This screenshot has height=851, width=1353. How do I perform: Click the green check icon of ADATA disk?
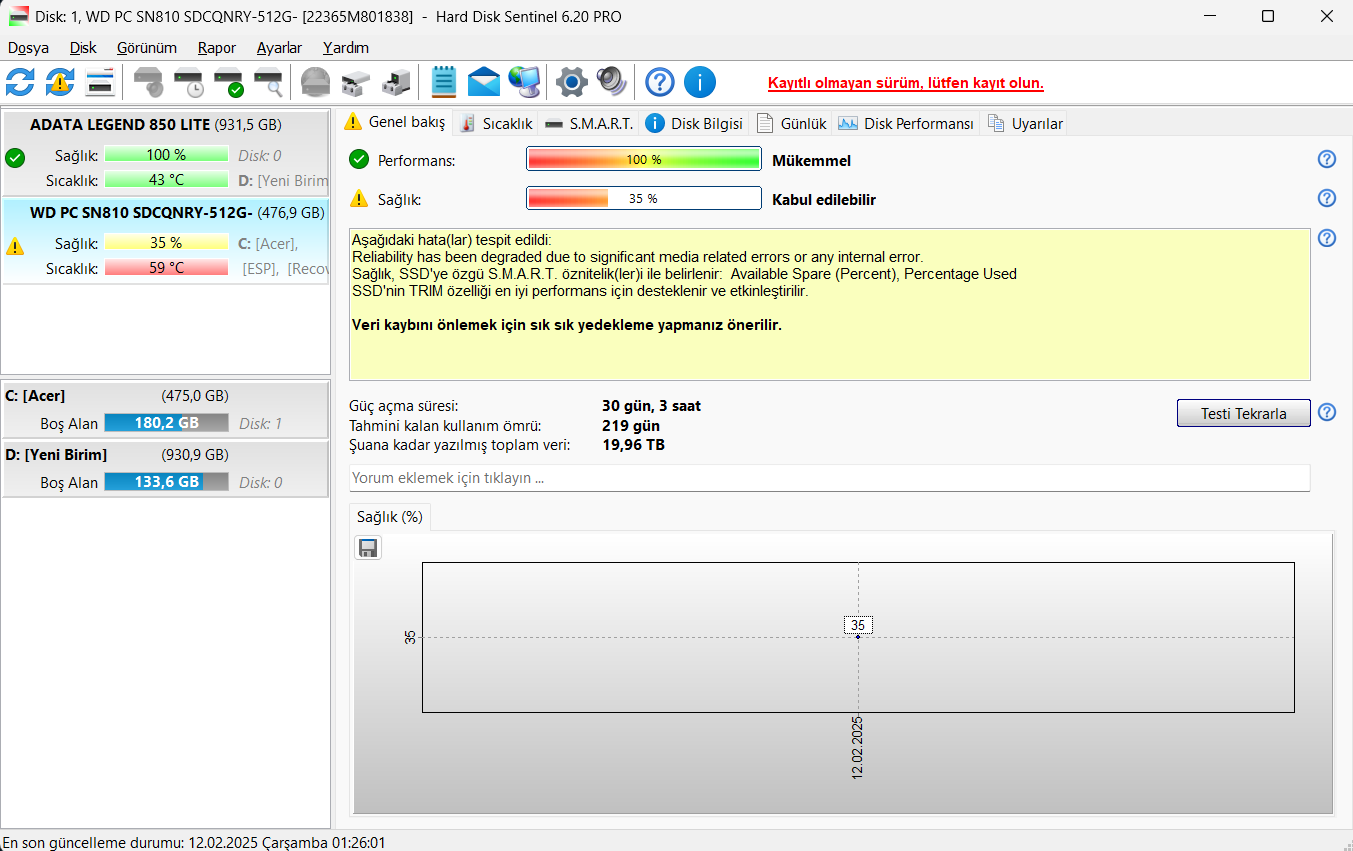coord(15,158)
